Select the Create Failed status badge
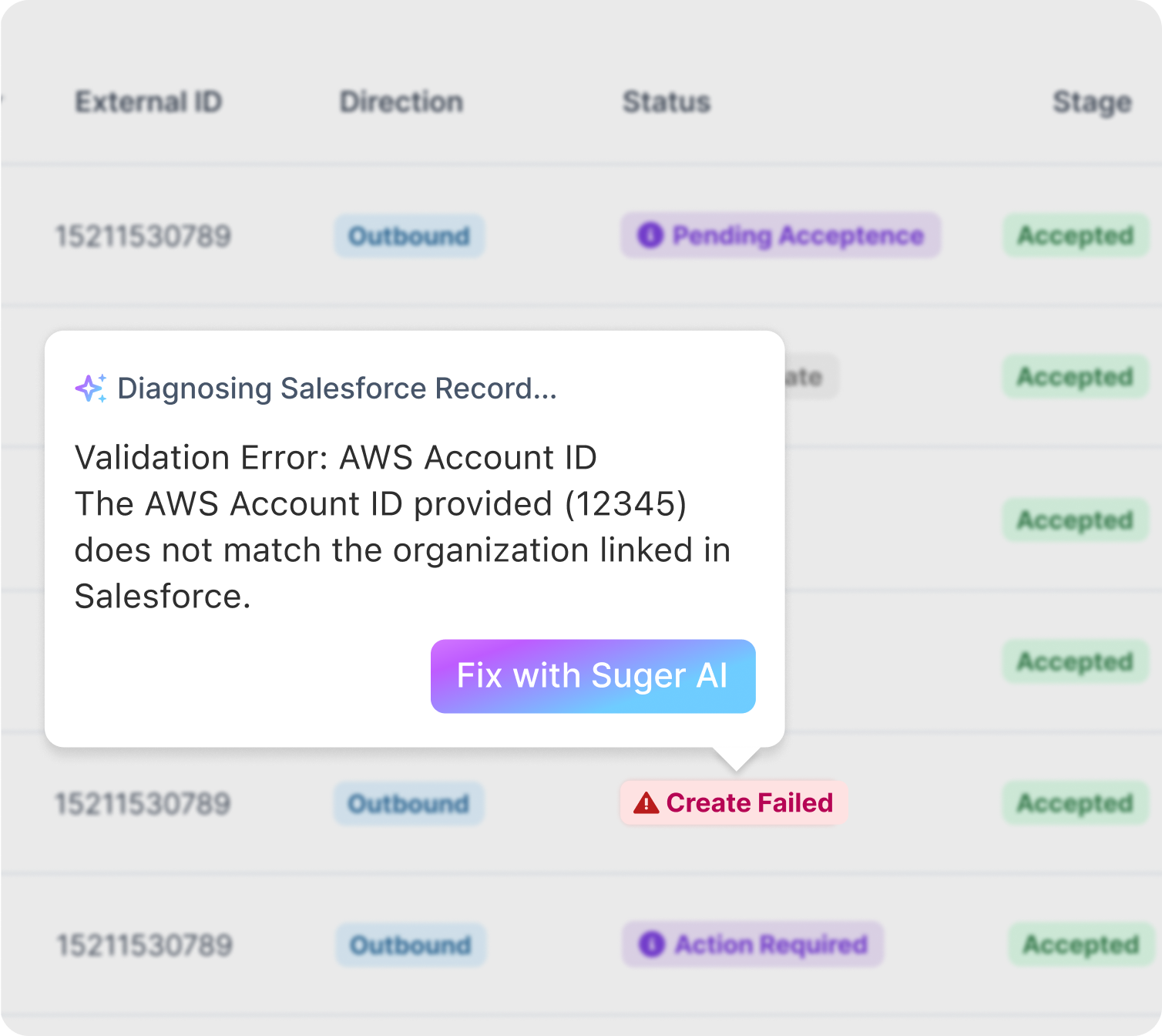The image size is (1162, 1036). (734, 803)
